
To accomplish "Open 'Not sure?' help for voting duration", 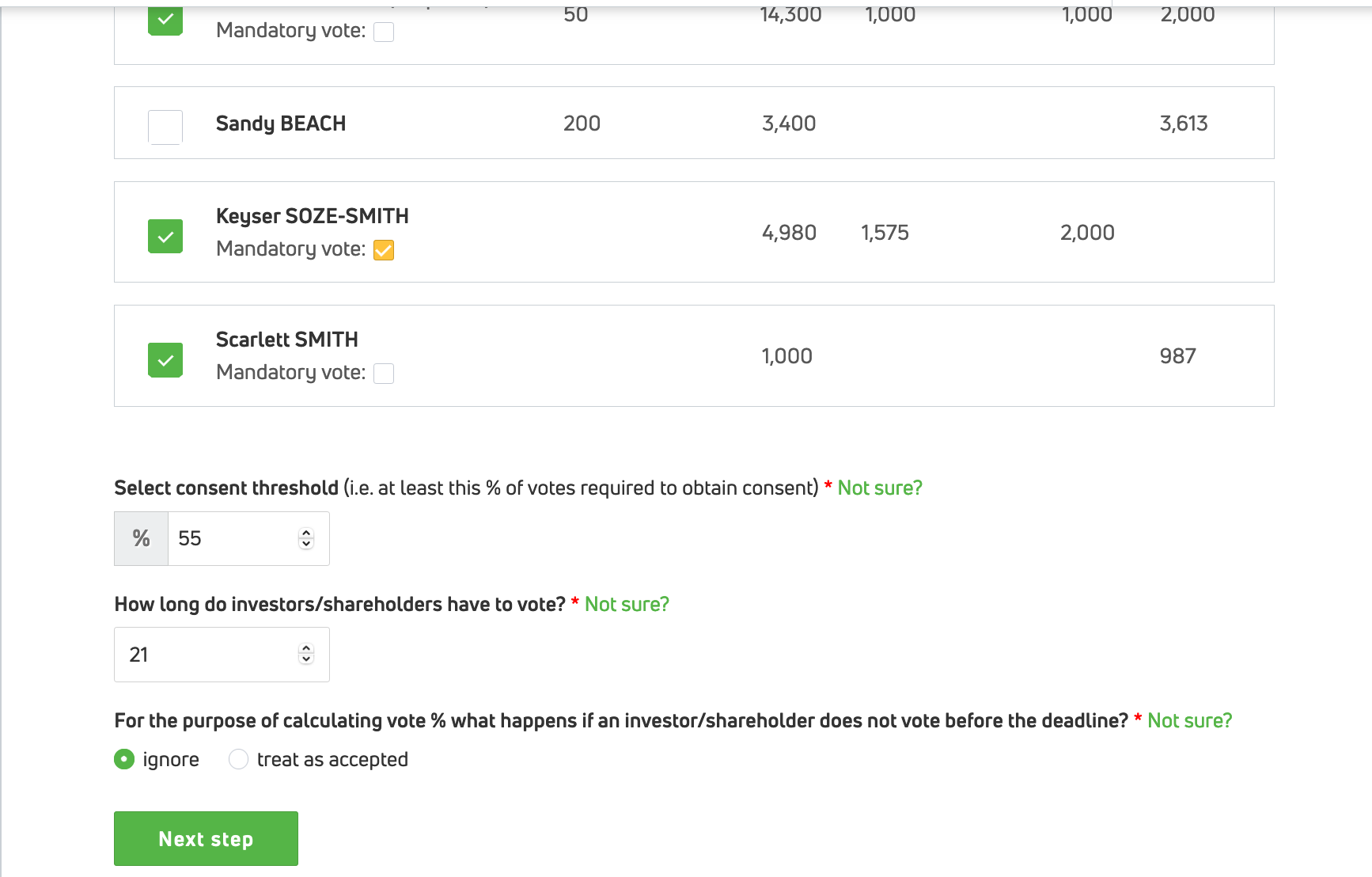I will coord(627,604).
